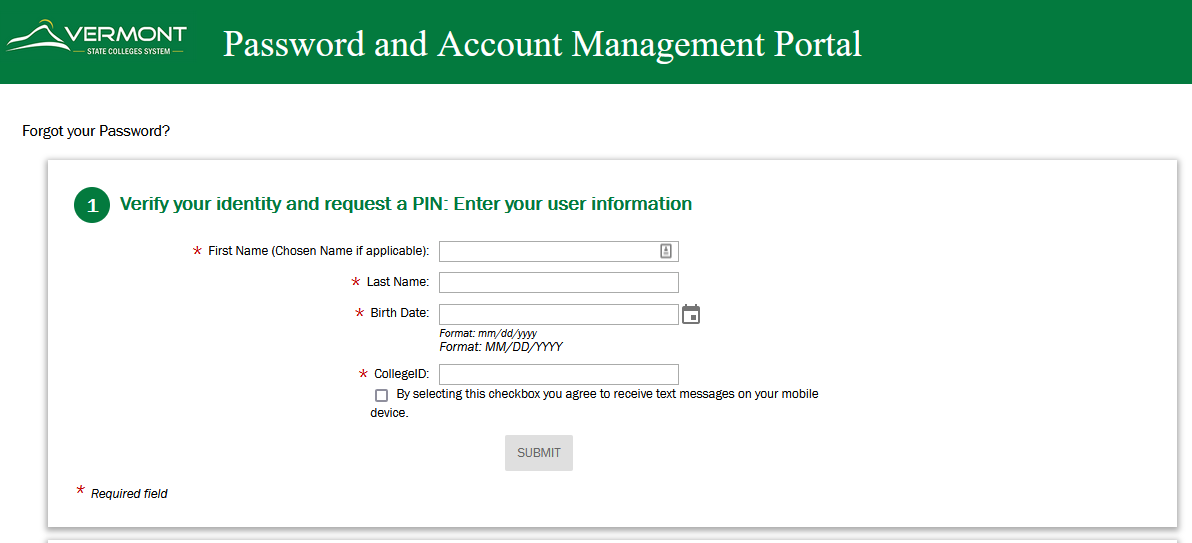Click the 'Forgot your Password?' text

click(x=96, y=131)
